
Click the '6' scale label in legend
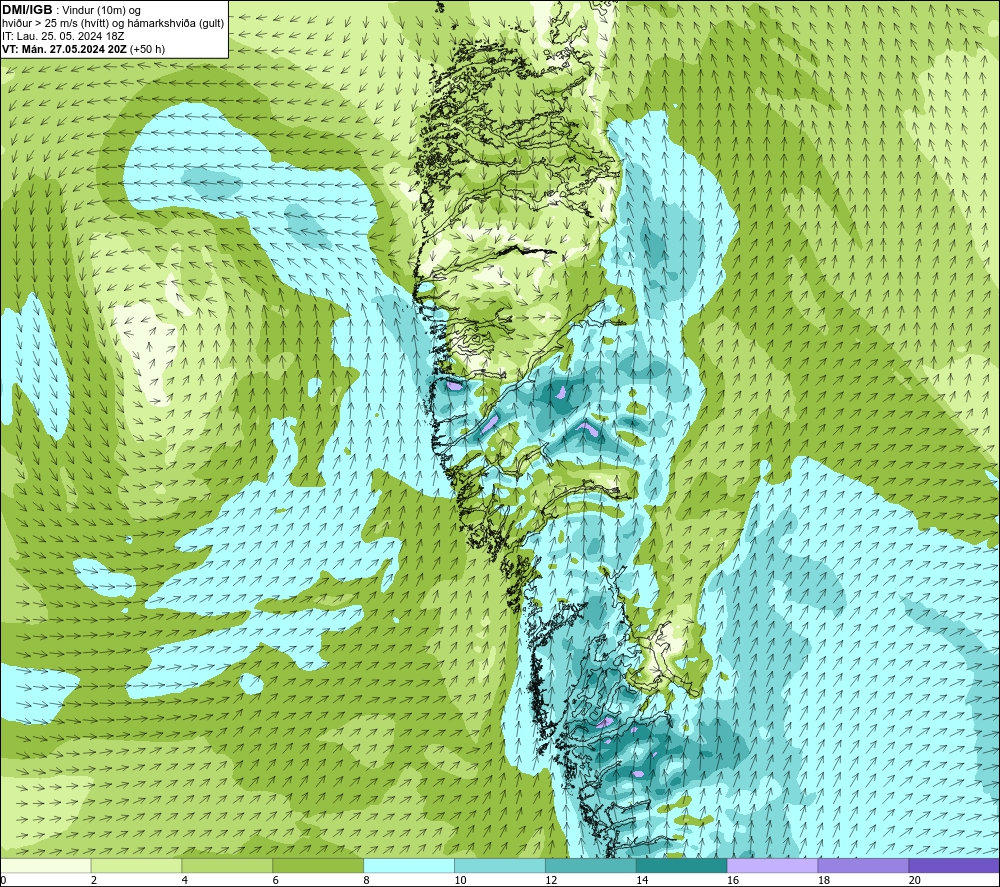pos(276,880)
